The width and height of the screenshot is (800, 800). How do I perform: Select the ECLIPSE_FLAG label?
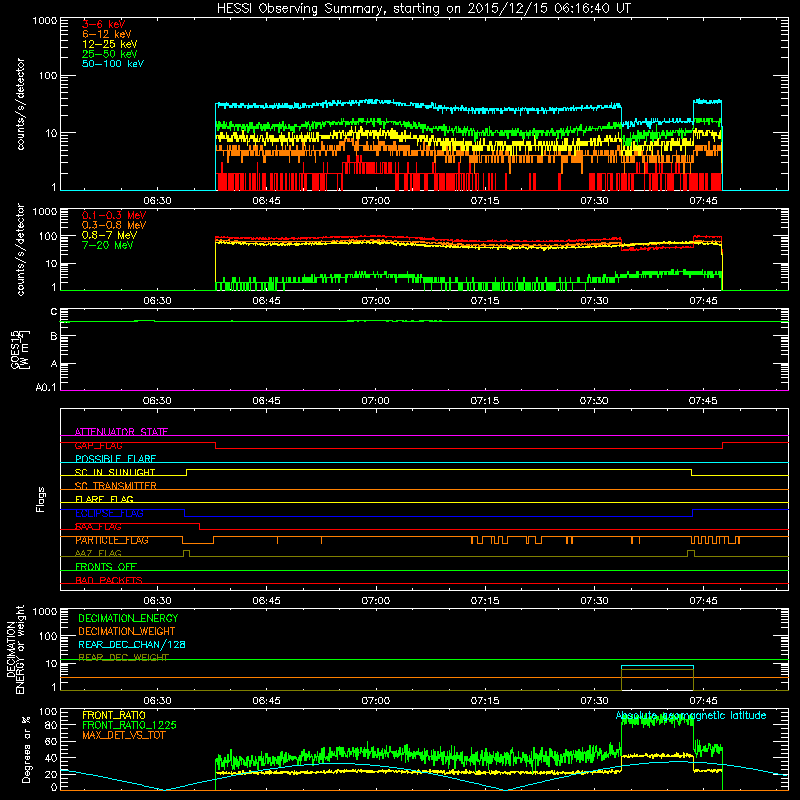click(109, 513)
